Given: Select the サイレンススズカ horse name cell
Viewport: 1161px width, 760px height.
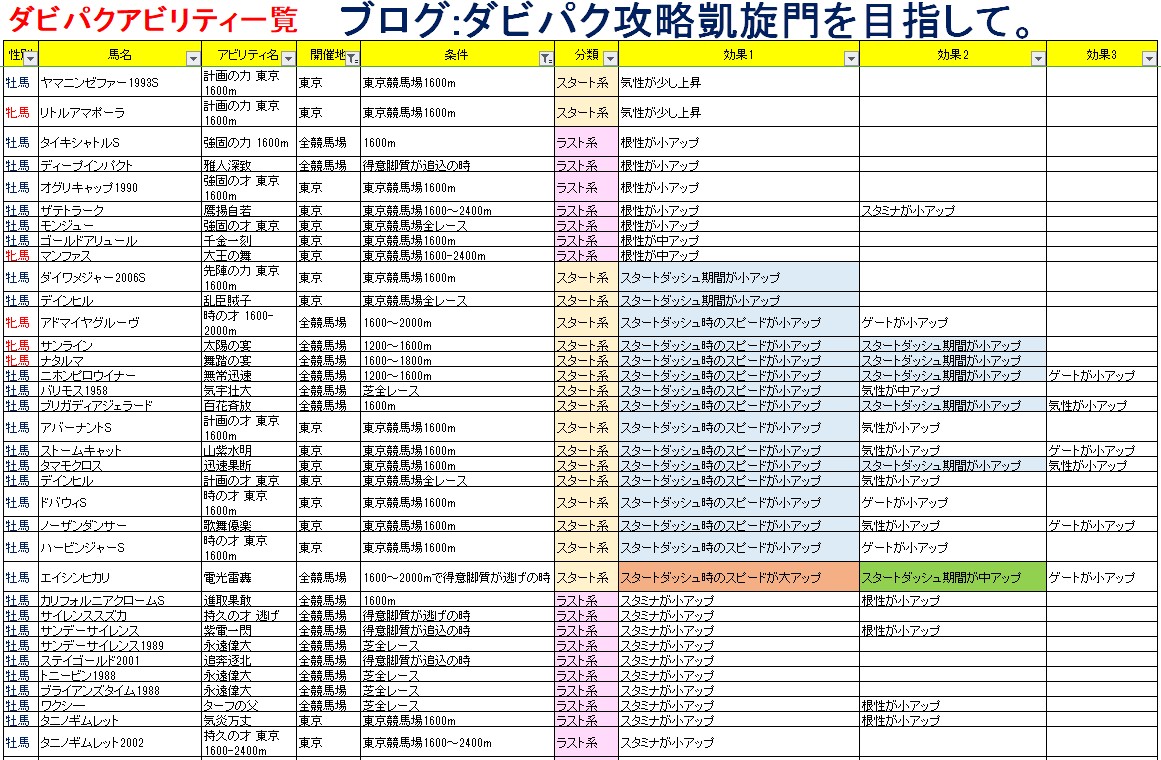Looking at the screenshot, I should tap(120, 615).
